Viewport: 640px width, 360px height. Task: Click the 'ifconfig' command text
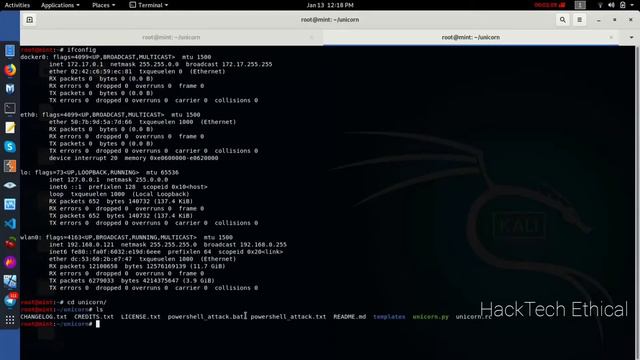coord(81,50)
